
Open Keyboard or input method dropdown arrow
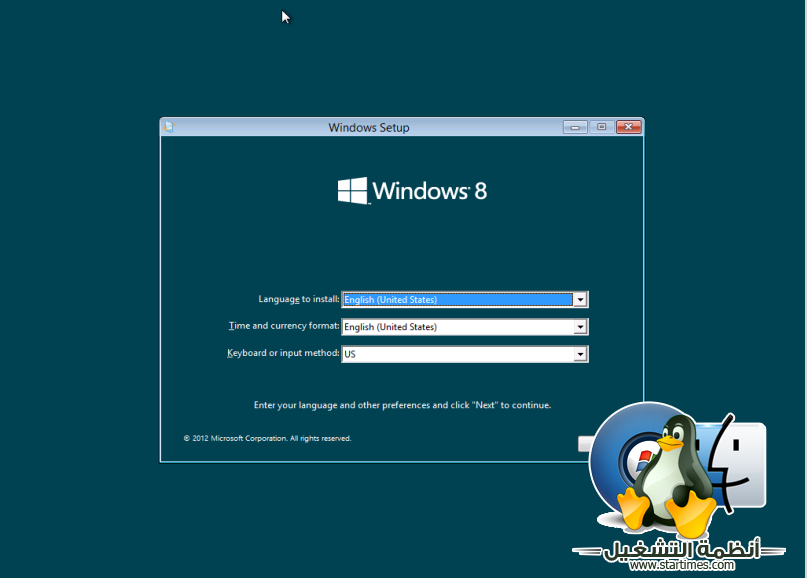click(580, 354)
